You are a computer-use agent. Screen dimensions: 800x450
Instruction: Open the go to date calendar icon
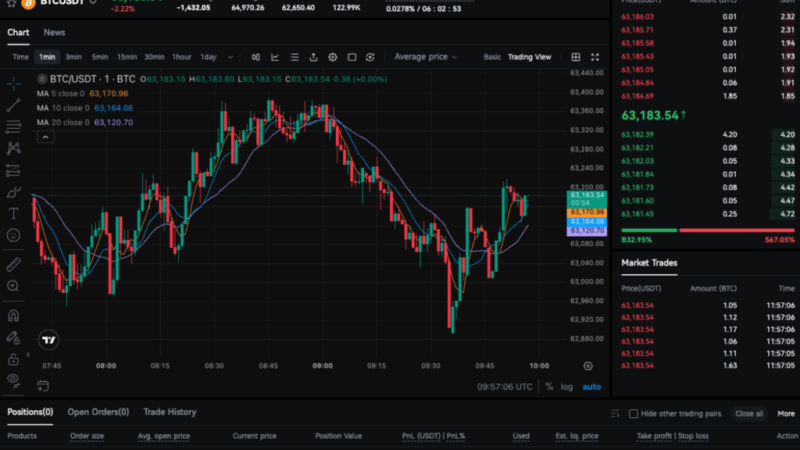(x=43, y=386)
